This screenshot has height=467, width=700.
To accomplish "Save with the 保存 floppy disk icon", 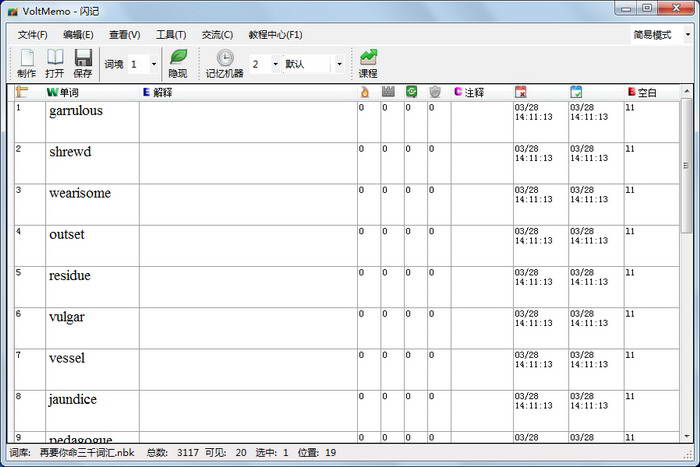I will pos(83,63).
